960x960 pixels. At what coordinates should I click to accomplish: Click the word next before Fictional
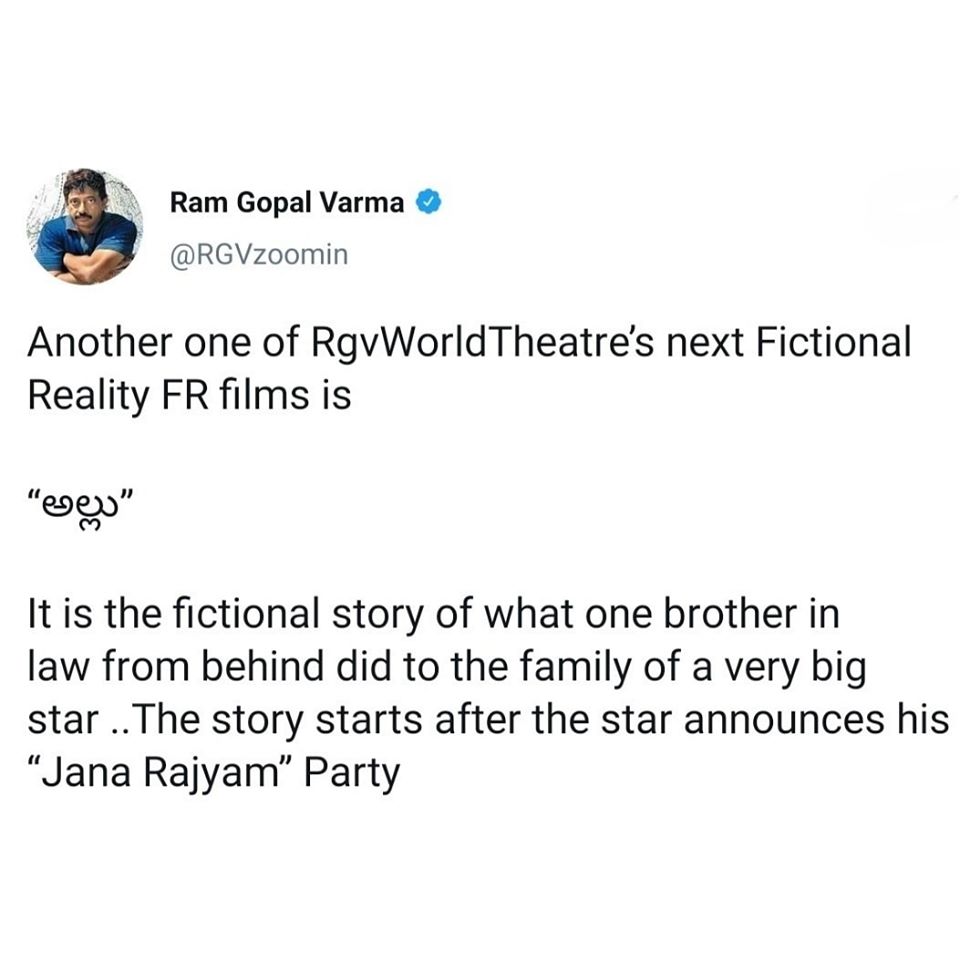[x=705, y=343]
